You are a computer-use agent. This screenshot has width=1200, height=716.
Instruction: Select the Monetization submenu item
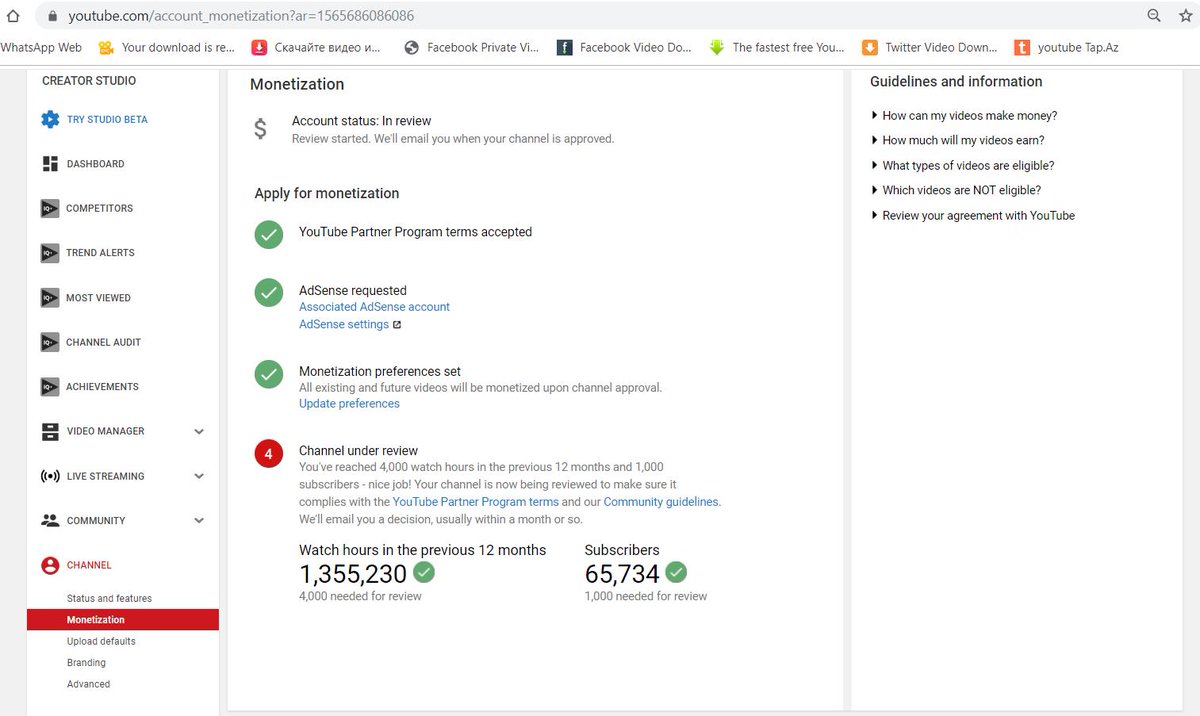(123, 620)
